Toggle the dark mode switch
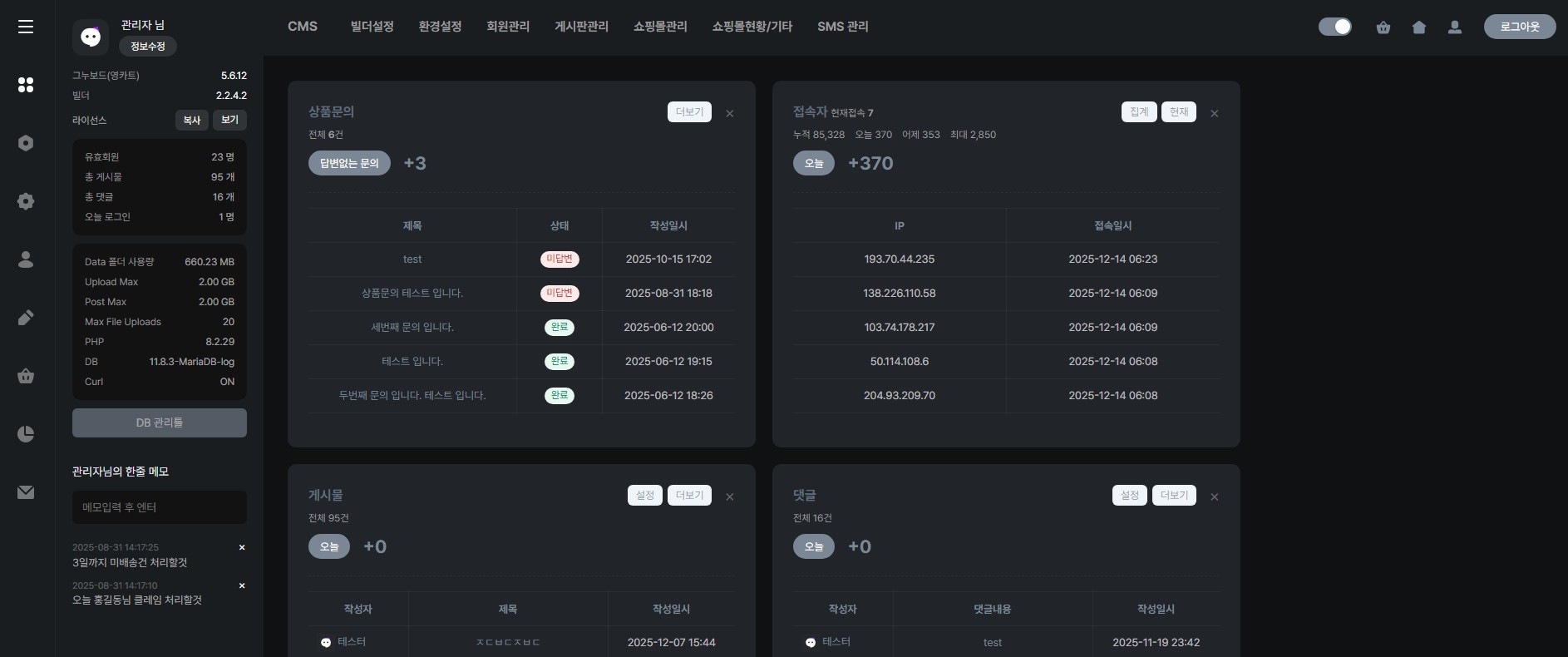This screenshot has width=1568, height=657. pos(1335,27)
